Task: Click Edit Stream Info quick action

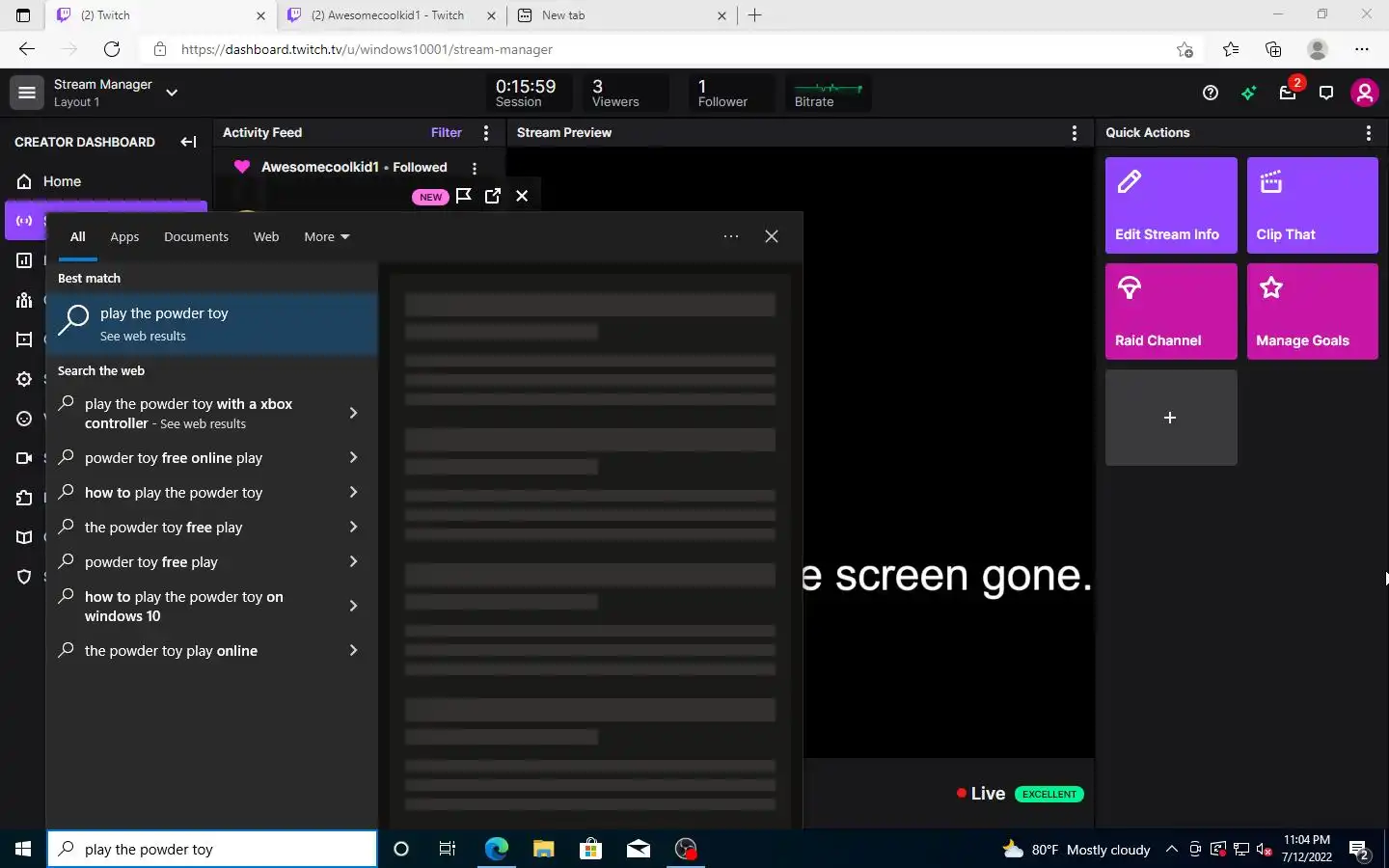Action: click(1171, 205)
